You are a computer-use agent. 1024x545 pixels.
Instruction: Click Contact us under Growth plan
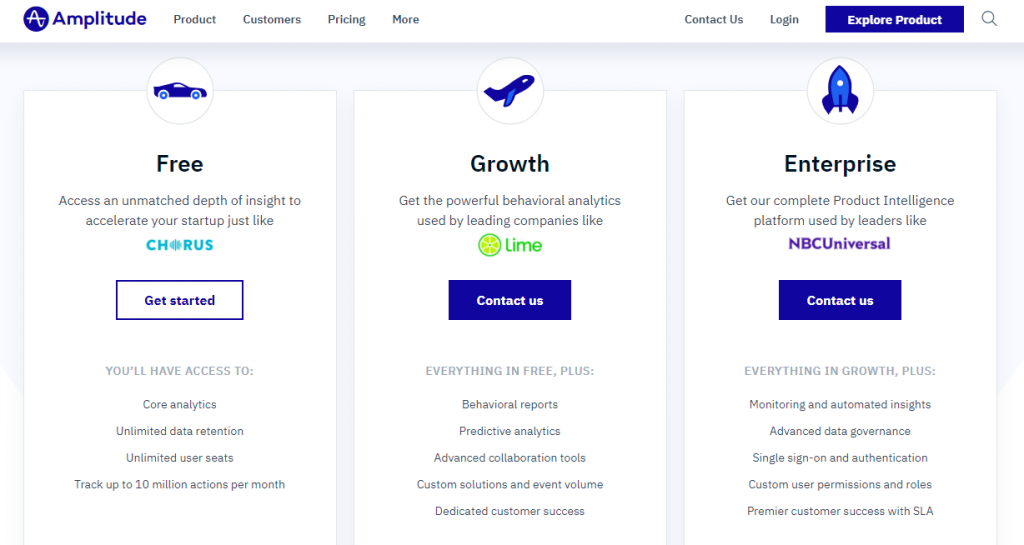pyautogui.click(x=510, y=300)
